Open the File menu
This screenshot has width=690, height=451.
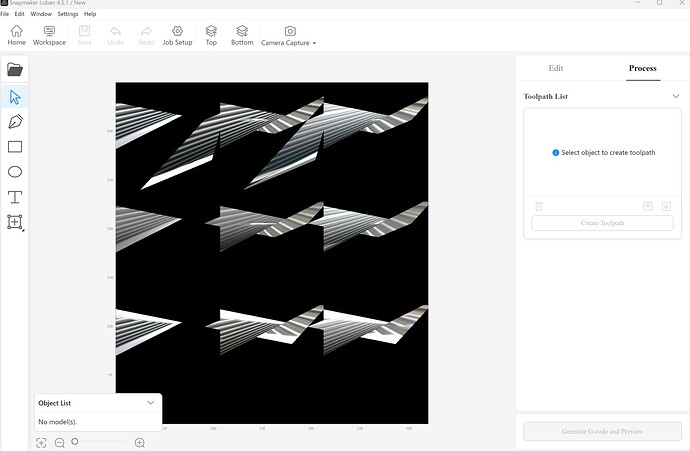pyautogui.click(x=4, y=14)
